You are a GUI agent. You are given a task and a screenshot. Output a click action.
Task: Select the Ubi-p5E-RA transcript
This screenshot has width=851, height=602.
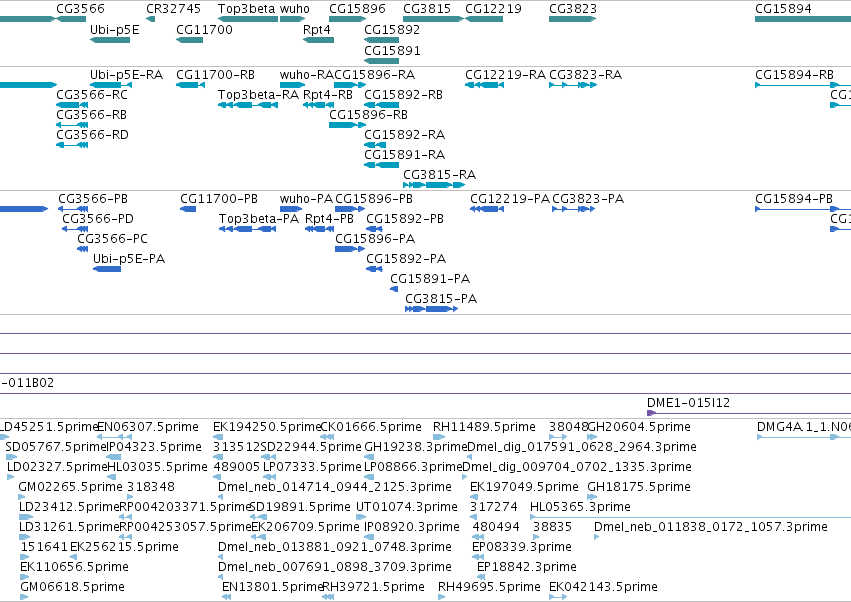[126, 75]
